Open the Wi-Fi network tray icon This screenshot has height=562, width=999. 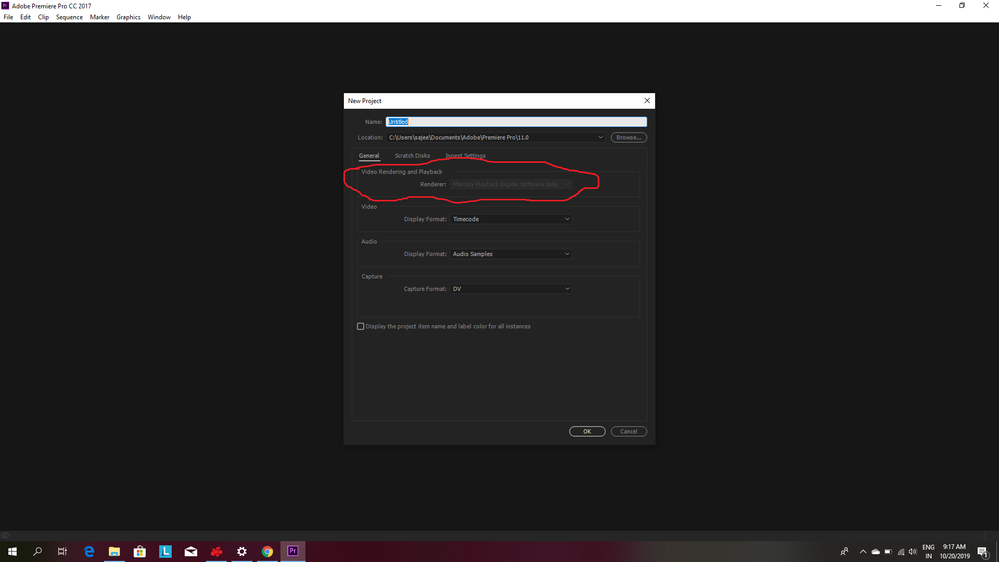coord(900,552)
